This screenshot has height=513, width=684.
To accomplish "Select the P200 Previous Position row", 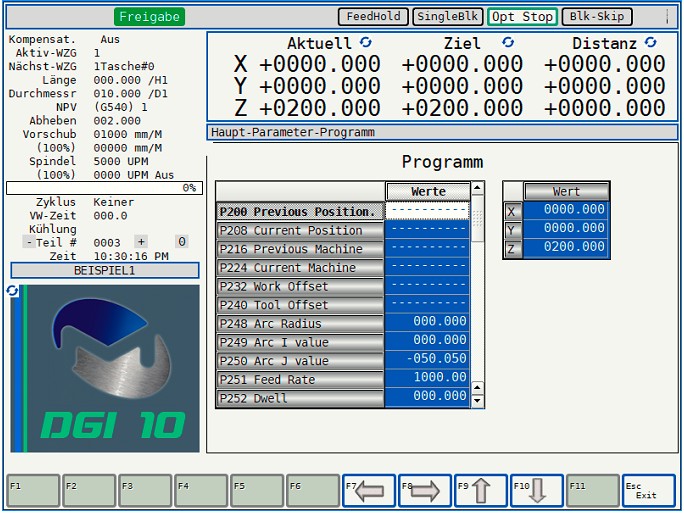I will click(x=300, y=212).
